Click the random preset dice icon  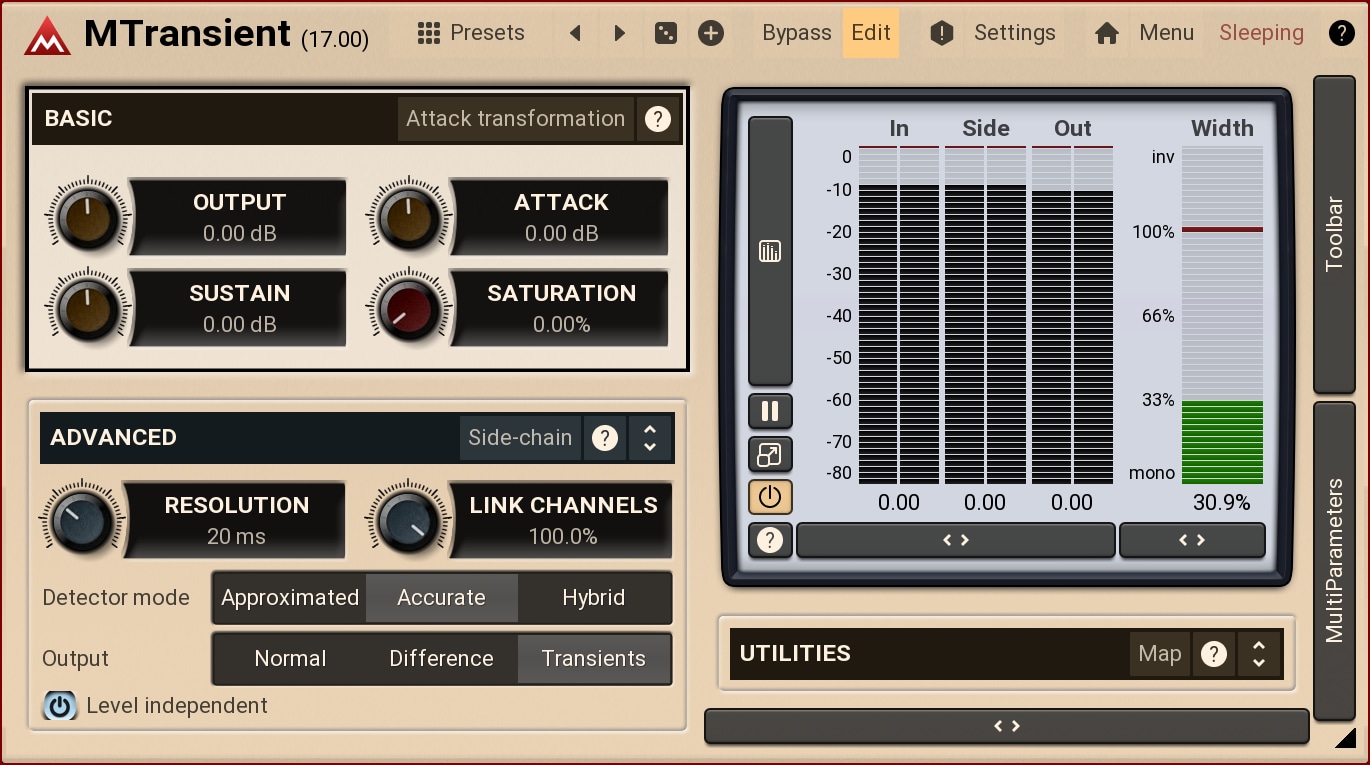665,33
